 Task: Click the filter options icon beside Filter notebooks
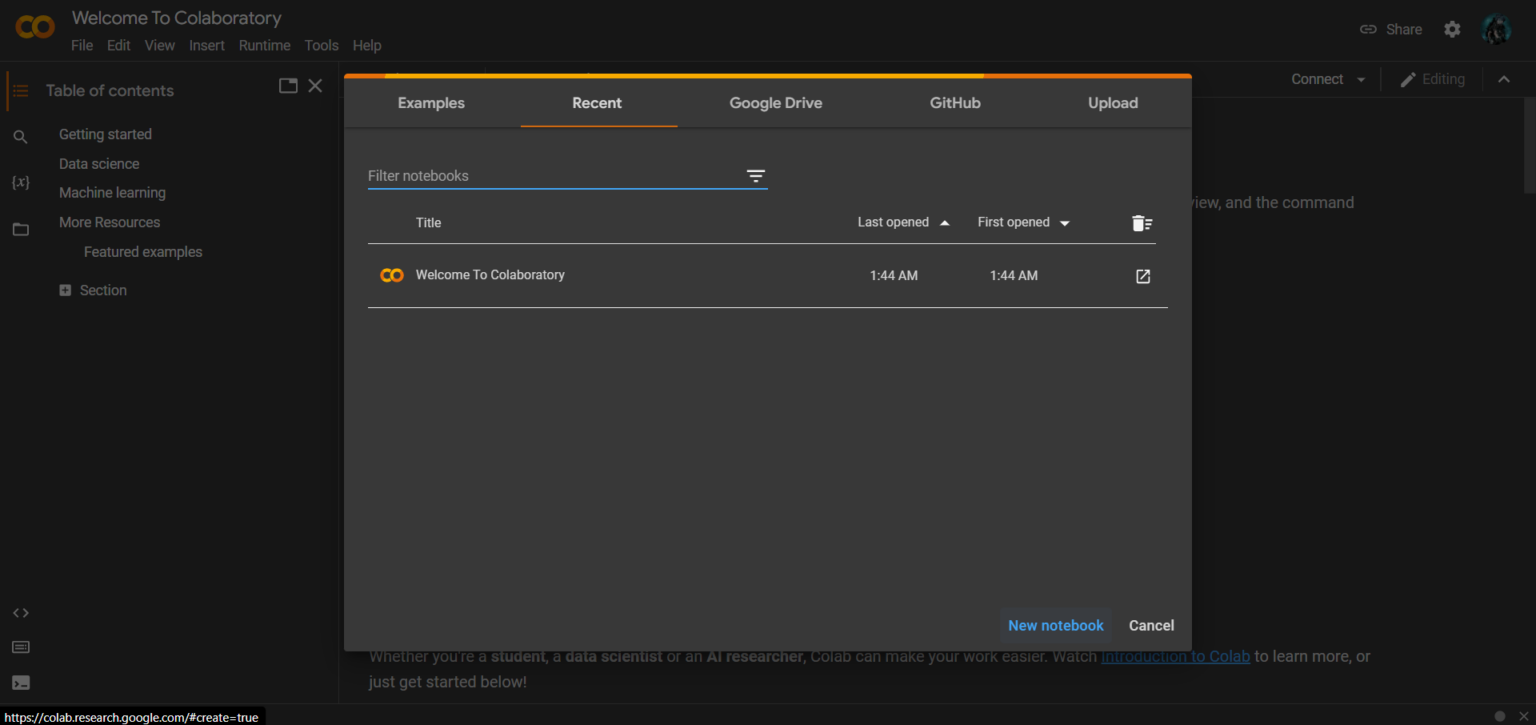point(756,176)
